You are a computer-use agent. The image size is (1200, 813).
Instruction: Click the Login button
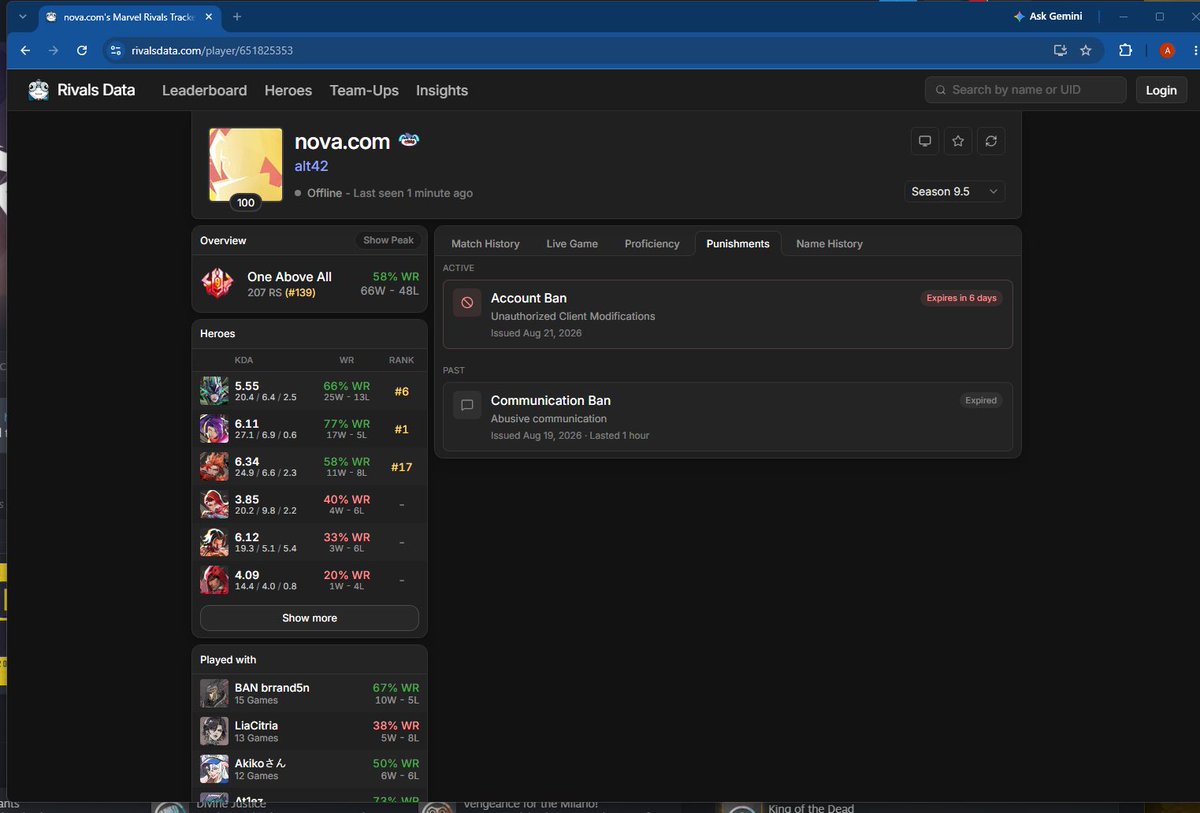(x=1161, y=90)
